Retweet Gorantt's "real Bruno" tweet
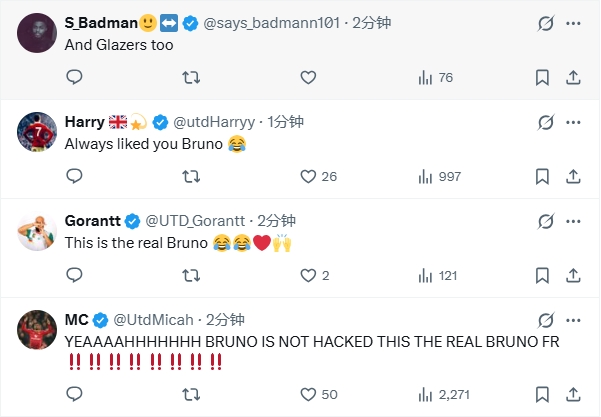 point(191,275)
